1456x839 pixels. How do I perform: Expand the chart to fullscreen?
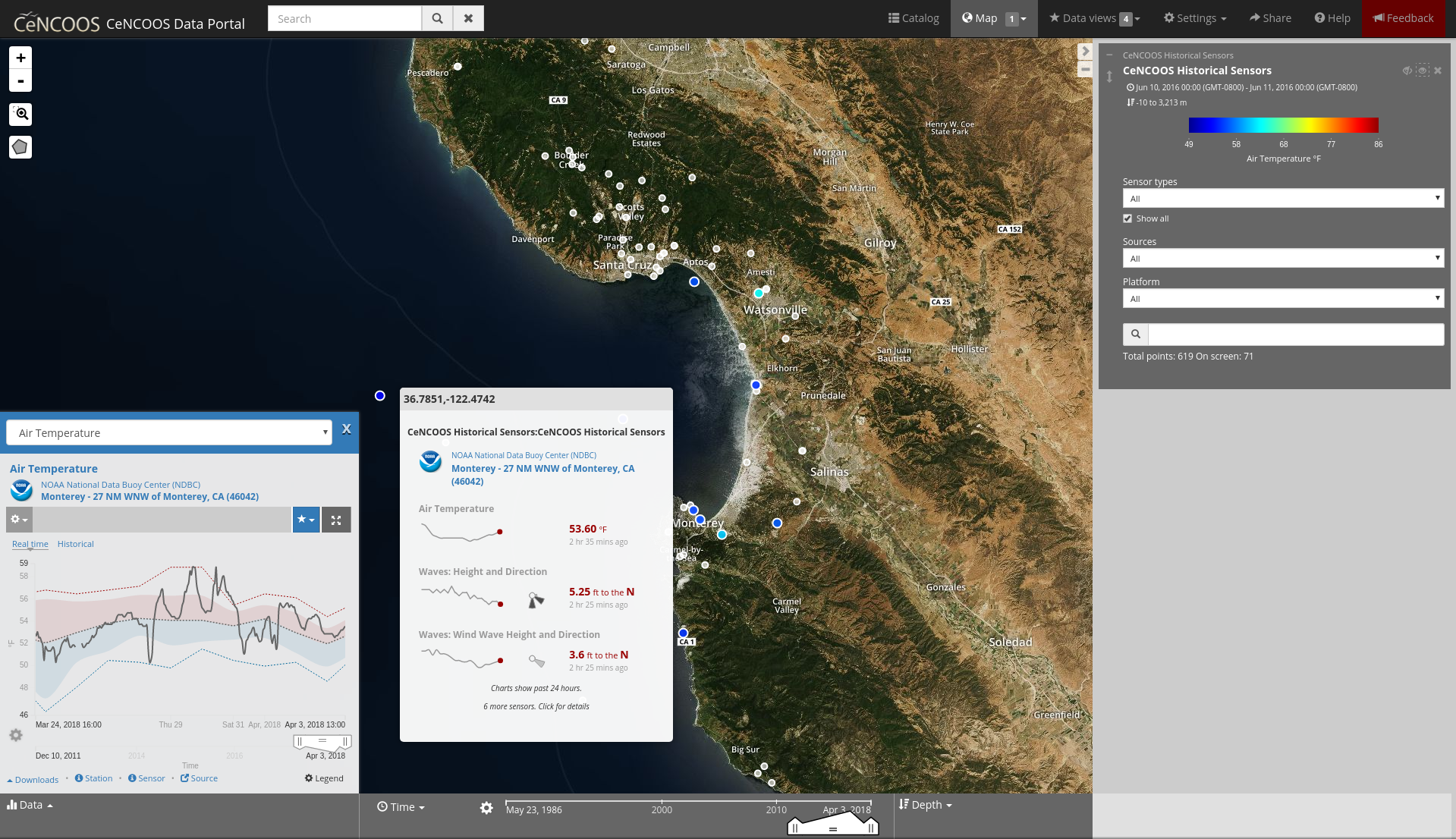(x=336, y=520)
